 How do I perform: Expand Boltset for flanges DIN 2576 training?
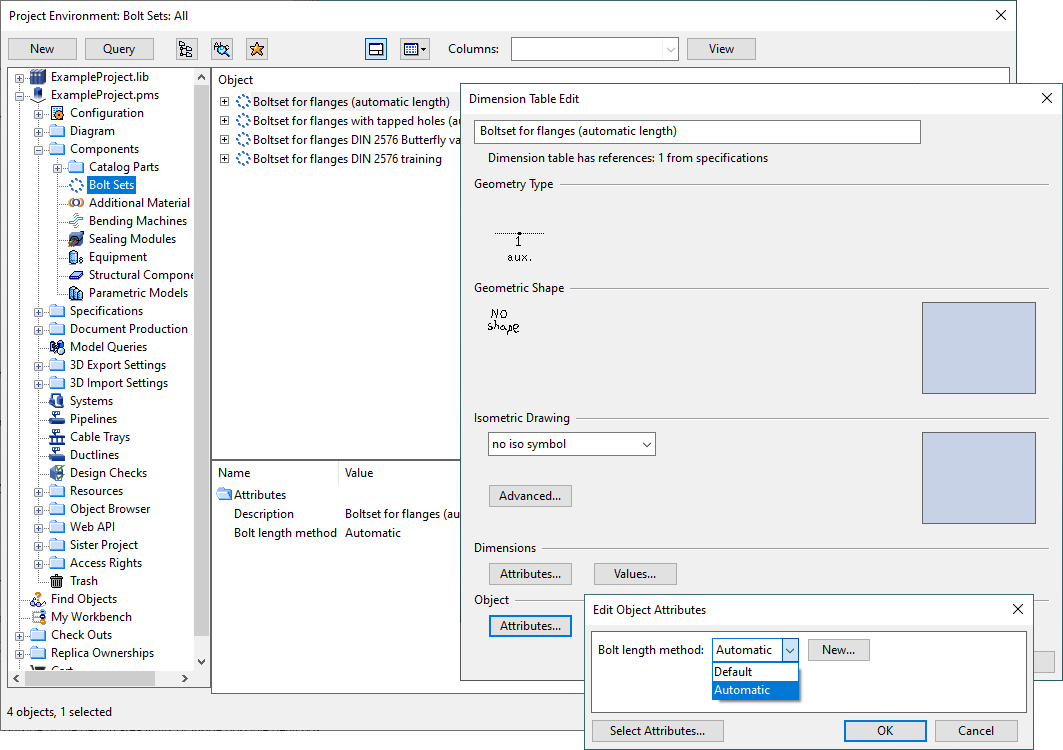click(x=225, y=159)
